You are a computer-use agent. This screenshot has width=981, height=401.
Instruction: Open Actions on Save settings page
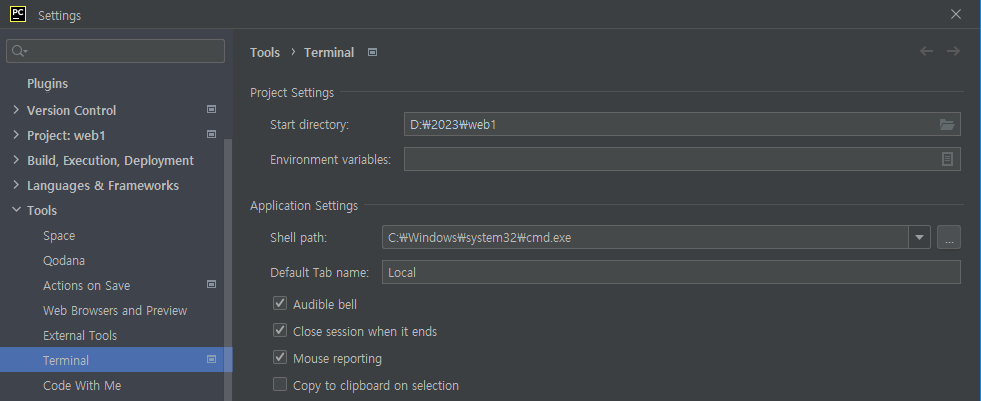coord(86,286)
